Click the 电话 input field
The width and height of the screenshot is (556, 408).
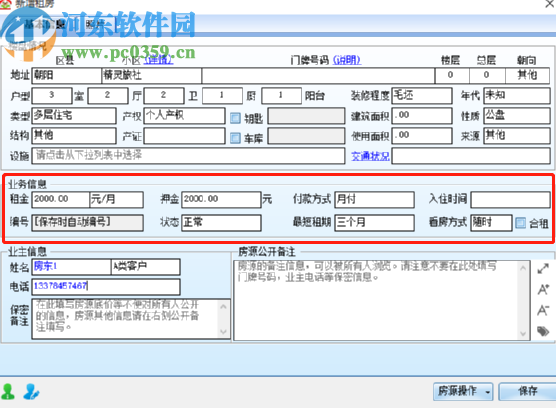pyautogui.click(x=106, y=286)
